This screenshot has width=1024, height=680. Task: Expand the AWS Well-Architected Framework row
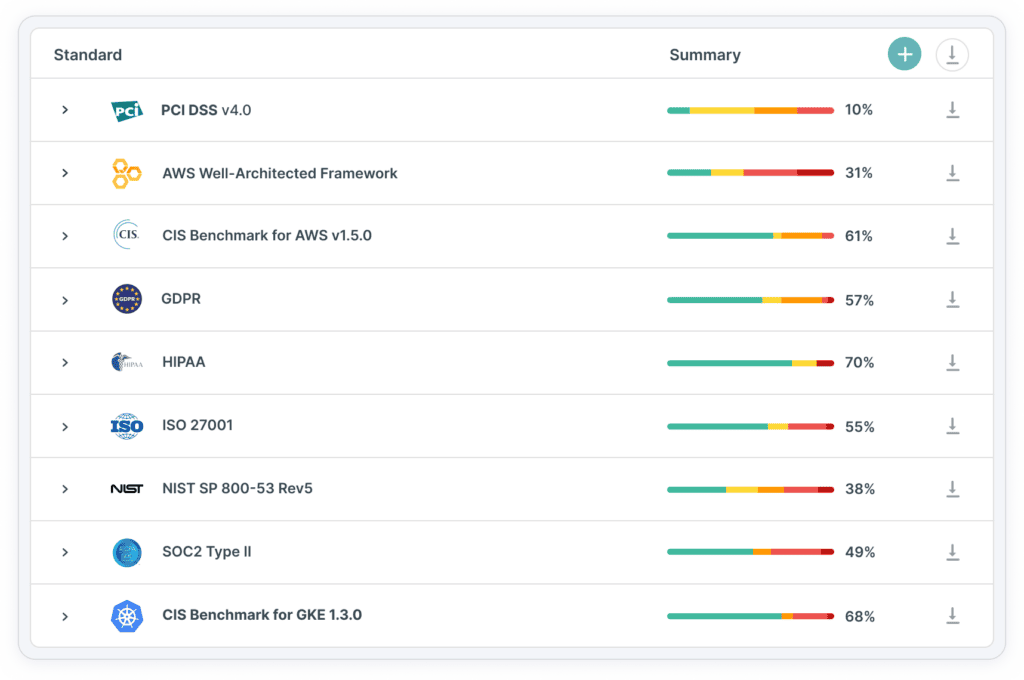(65, 173)
